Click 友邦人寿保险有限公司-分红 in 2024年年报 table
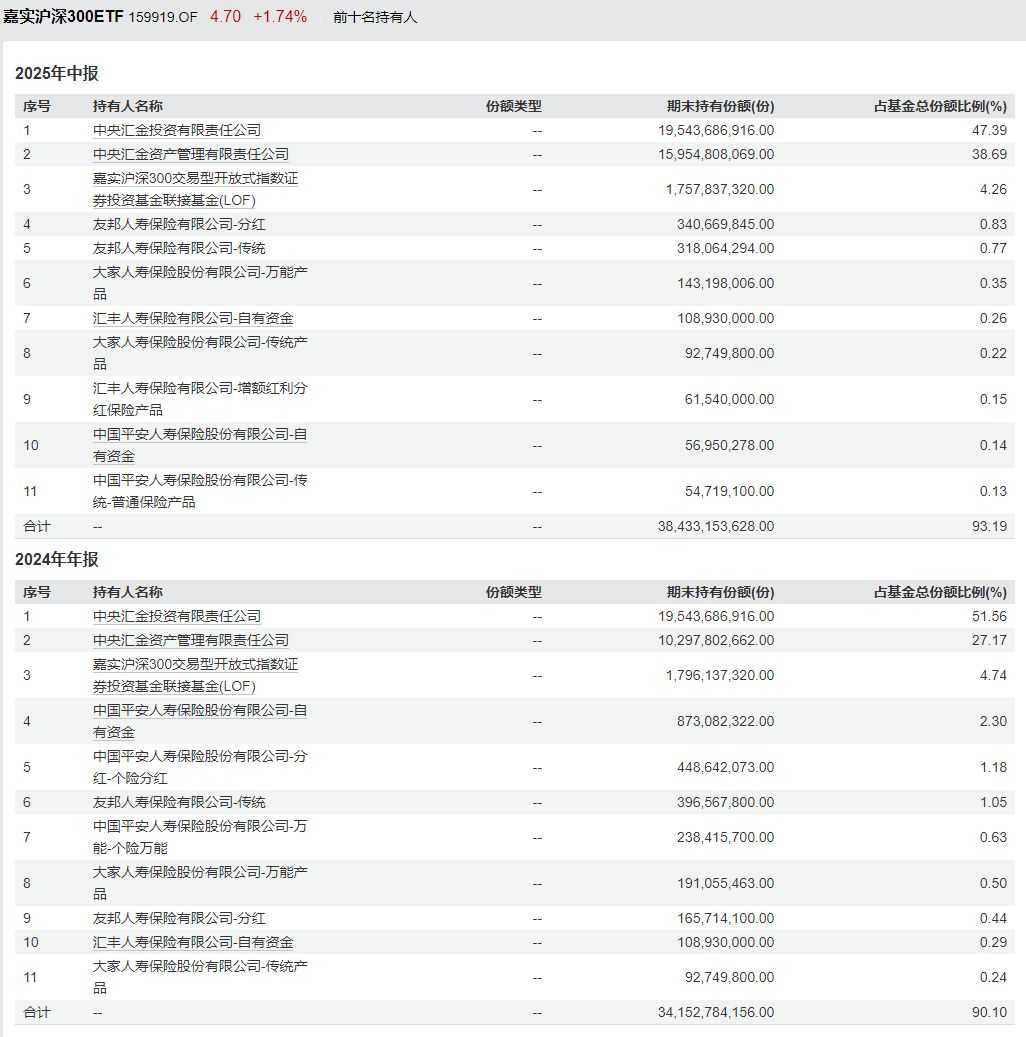Viewport: 1026px width, 1037px height. [179, 919]
